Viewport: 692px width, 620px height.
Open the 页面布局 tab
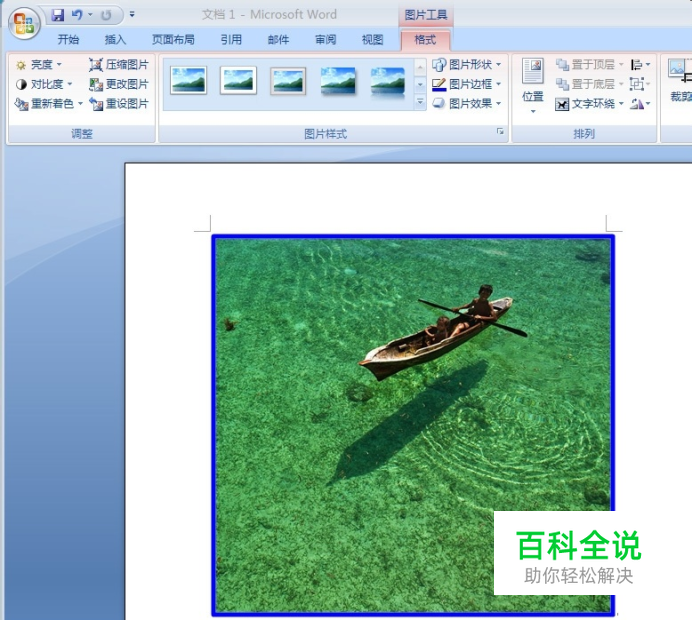click(173, 40)
